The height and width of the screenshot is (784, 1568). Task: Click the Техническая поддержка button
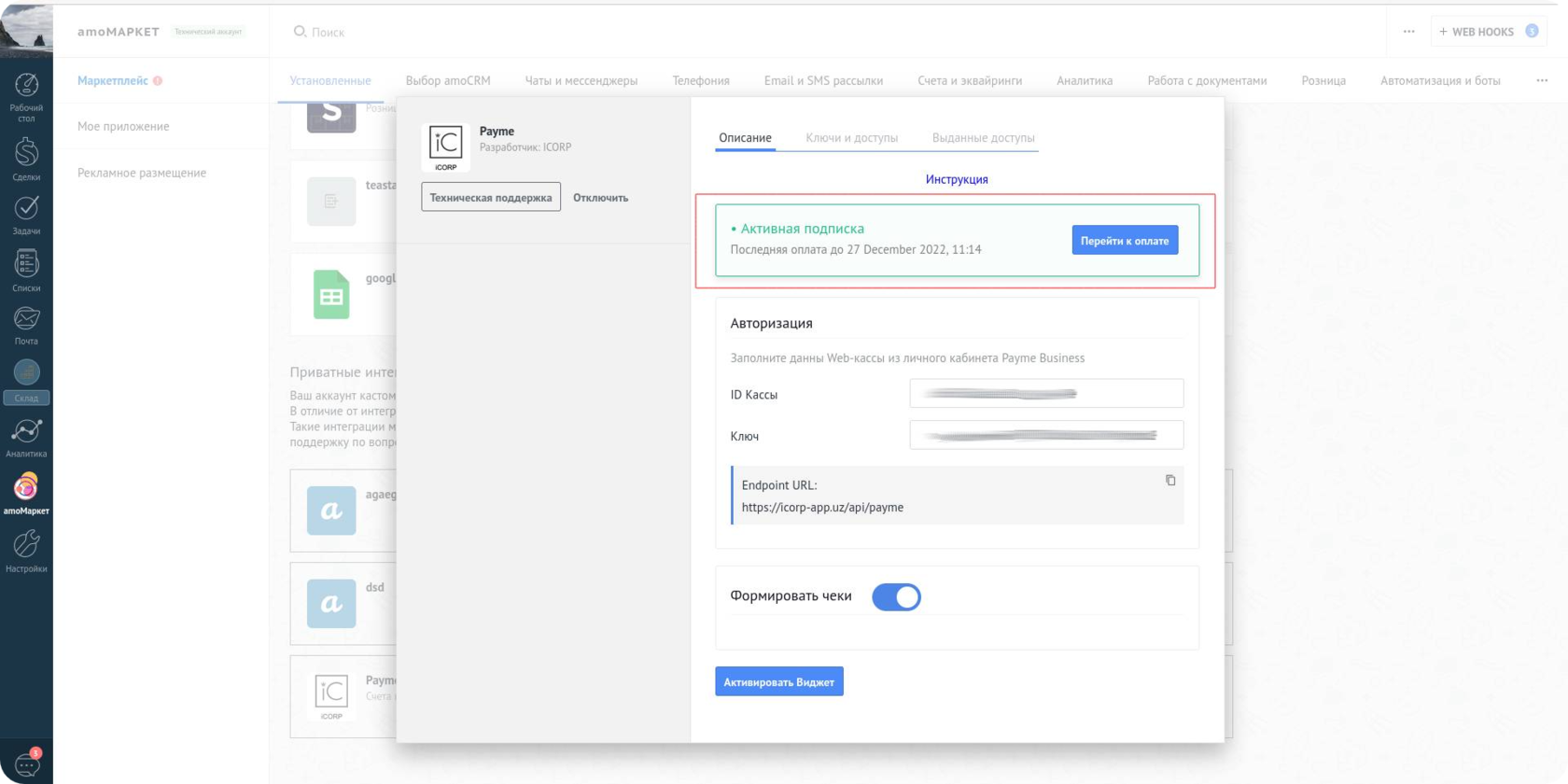[x=491, y=197]
